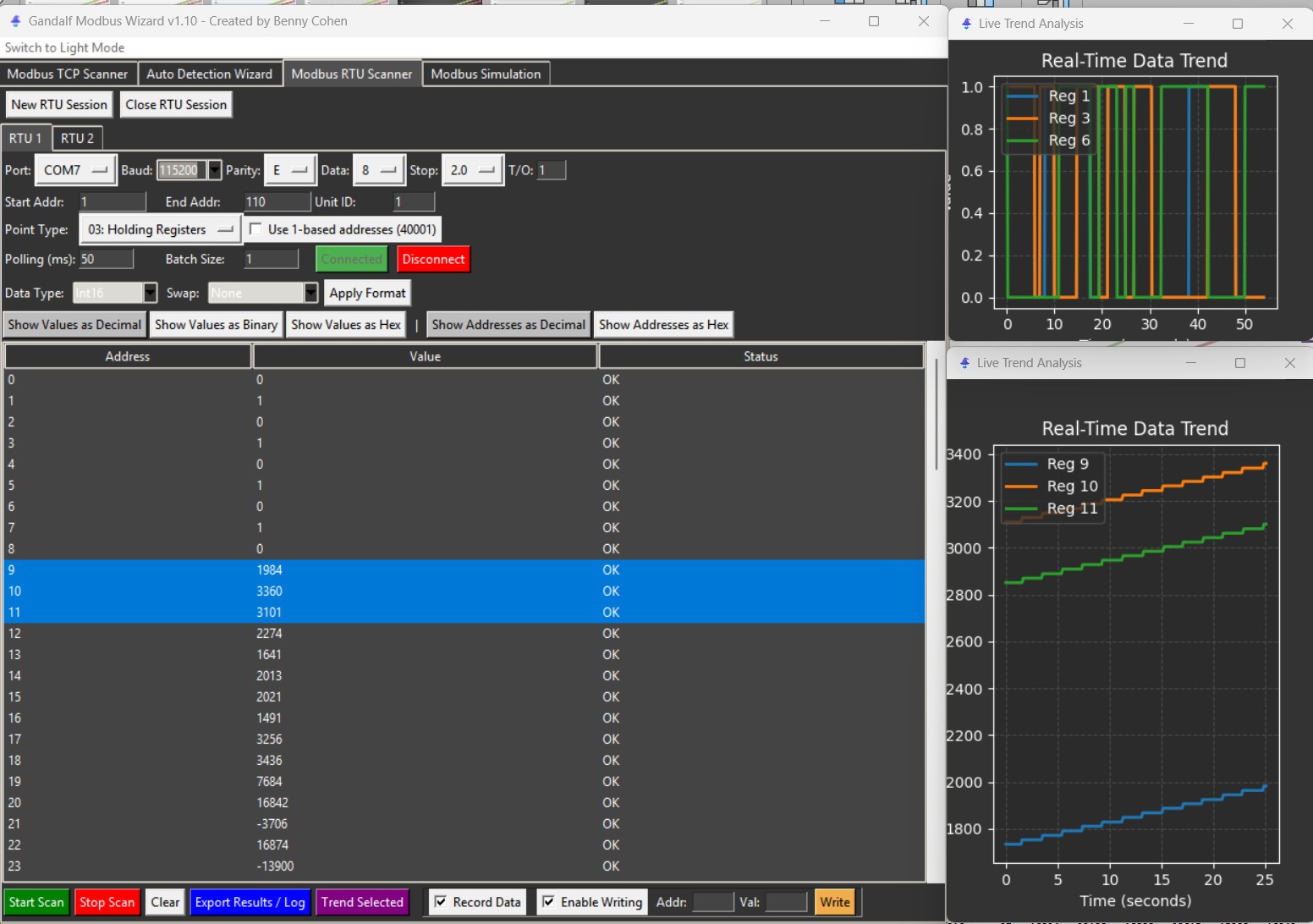Click the T/O timeout input field
The height and width of the screenshot is (924, 1313).
click(x=552, y=170)
